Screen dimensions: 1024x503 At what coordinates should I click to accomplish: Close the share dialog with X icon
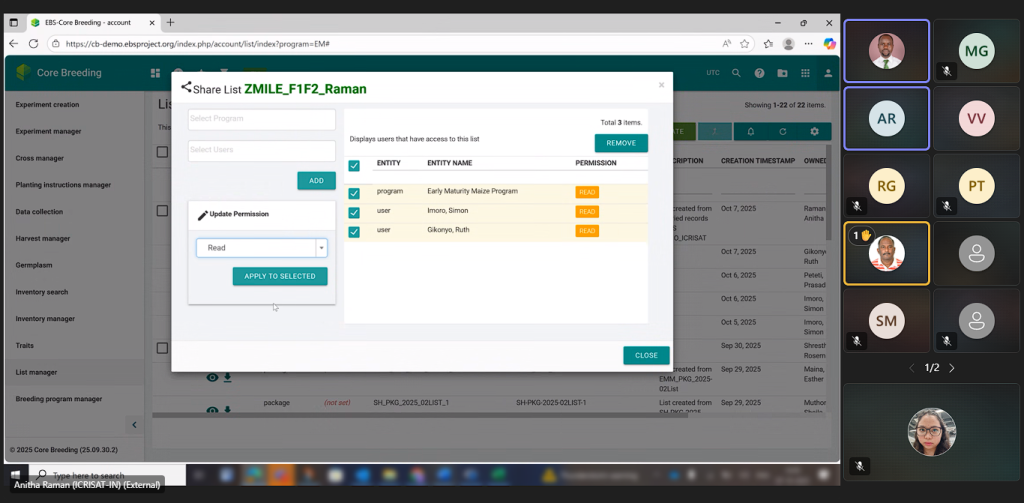pyautogui.click(x=661, y=86)
